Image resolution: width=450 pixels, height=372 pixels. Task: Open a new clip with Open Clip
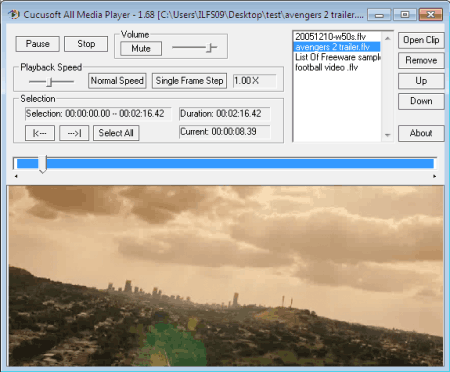[x=421, y=40]
